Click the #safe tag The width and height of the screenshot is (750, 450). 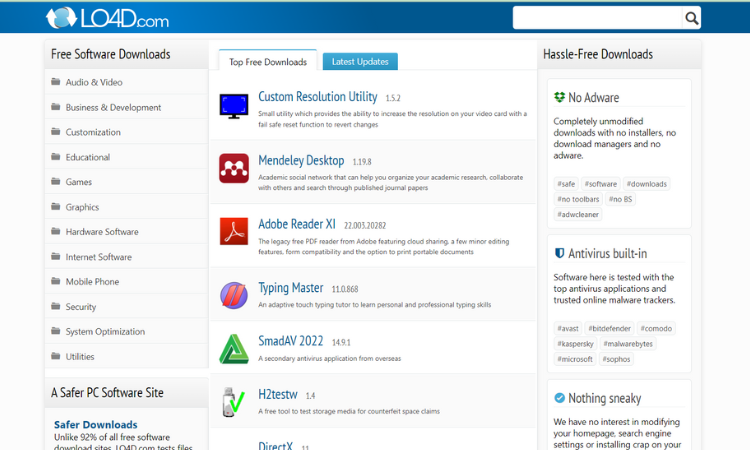pos(566,184)
